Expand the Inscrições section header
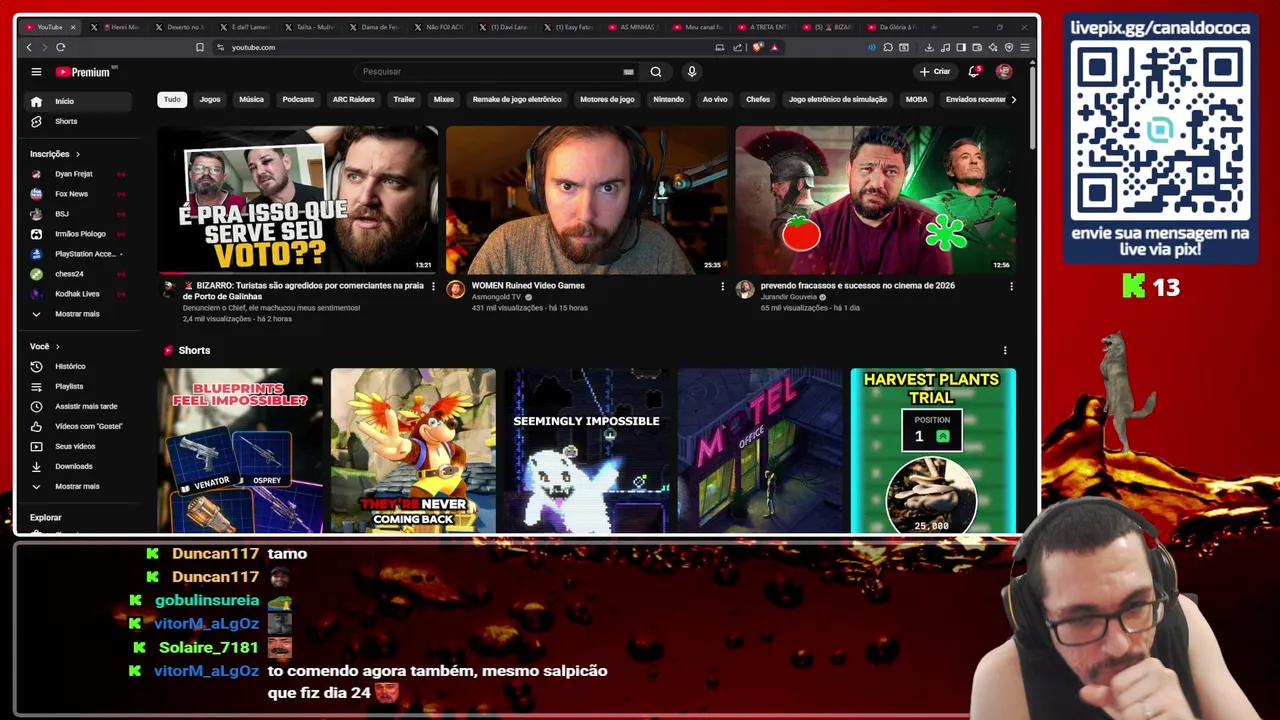Screen dimensions: 1280x720 [54, 154]
